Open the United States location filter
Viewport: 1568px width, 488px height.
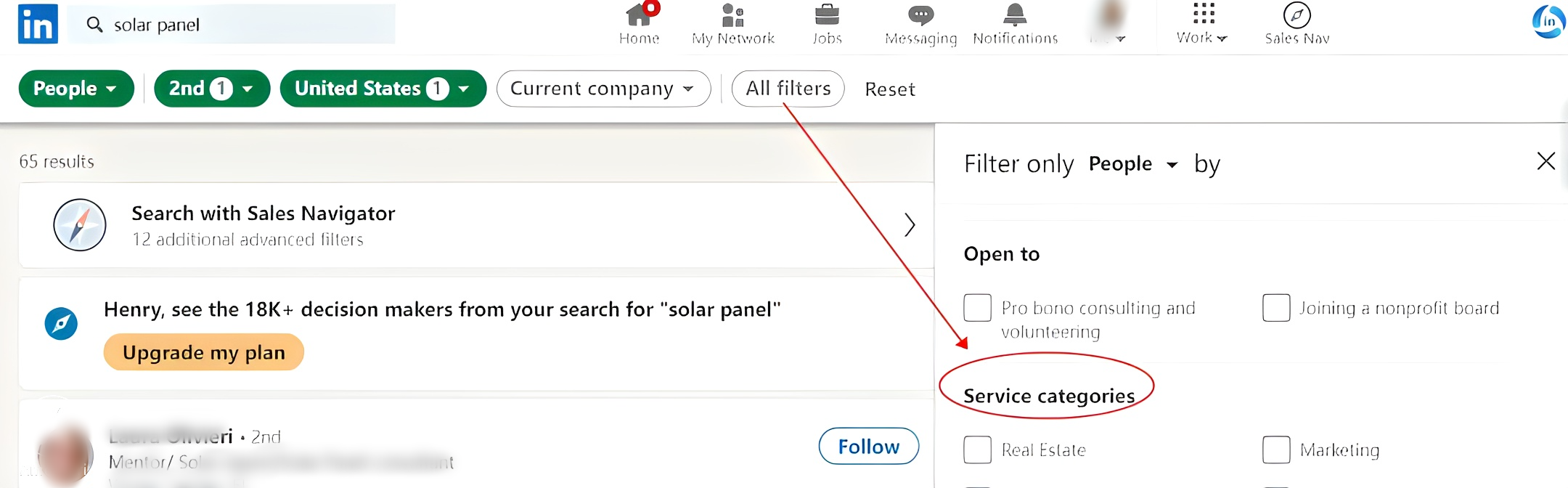(x=383, y=89)
